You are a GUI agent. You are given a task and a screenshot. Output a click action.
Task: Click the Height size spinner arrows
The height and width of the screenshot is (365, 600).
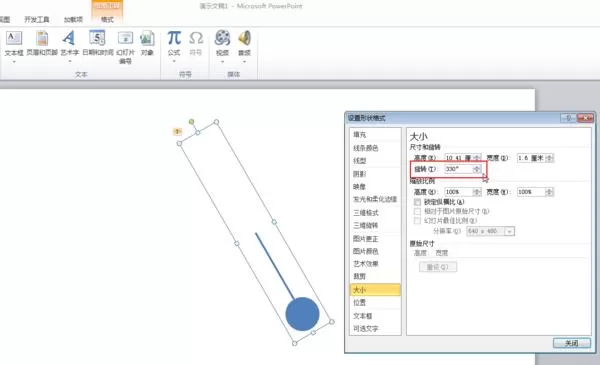[477, 158]
